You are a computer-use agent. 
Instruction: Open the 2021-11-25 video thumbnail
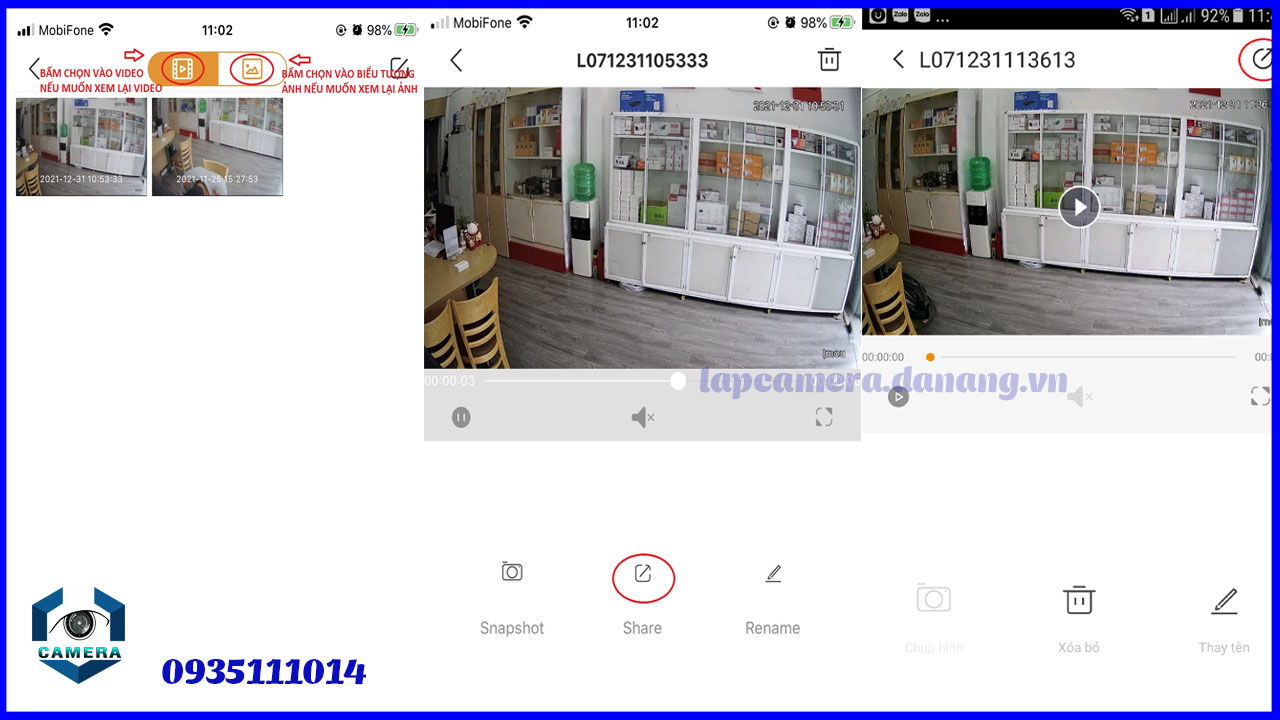tap(217, 146)
